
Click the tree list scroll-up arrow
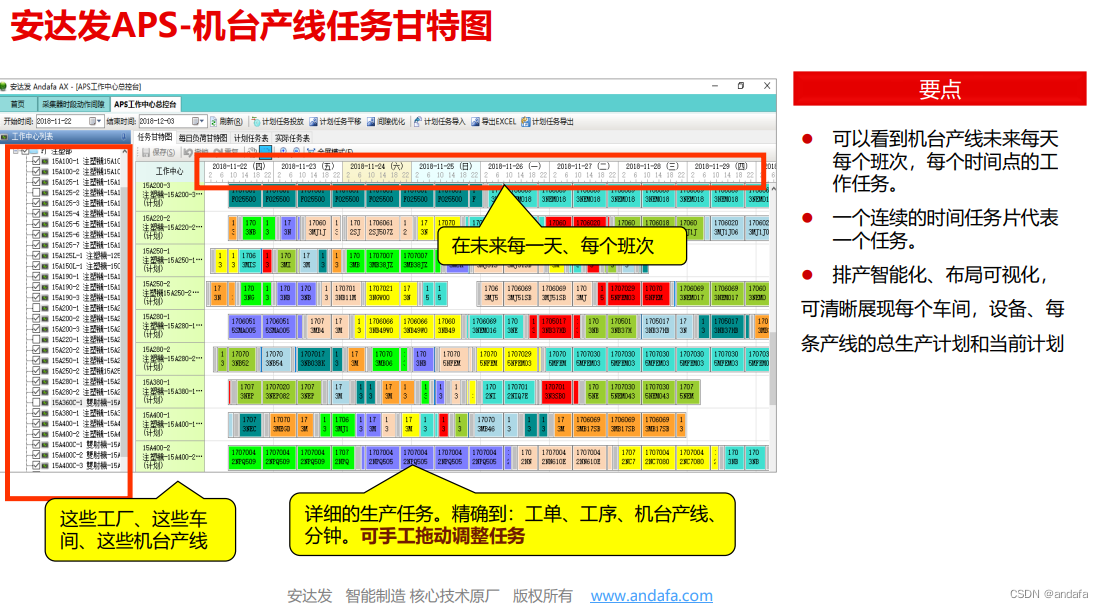click(125, 152)
